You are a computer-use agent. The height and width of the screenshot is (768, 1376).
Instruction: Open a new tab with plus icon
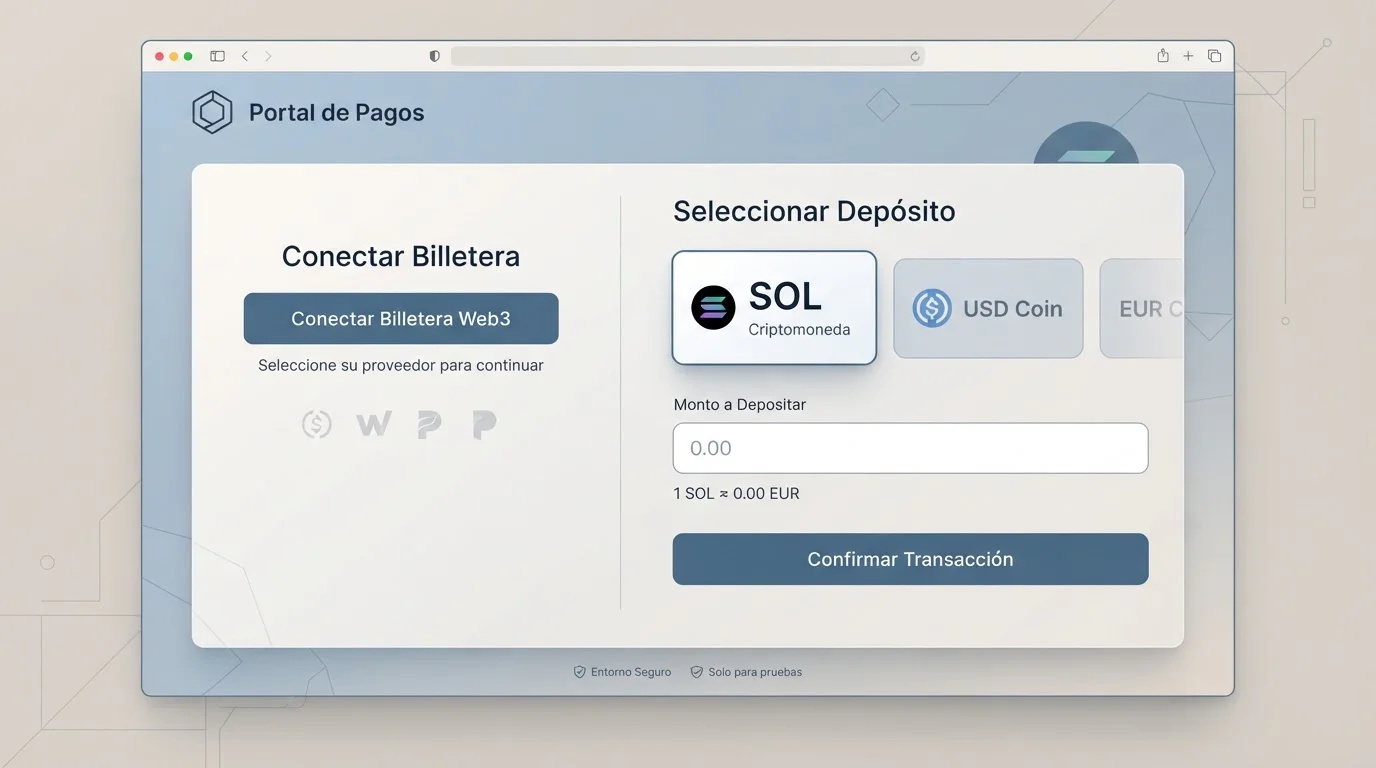tap(1188, 56)
